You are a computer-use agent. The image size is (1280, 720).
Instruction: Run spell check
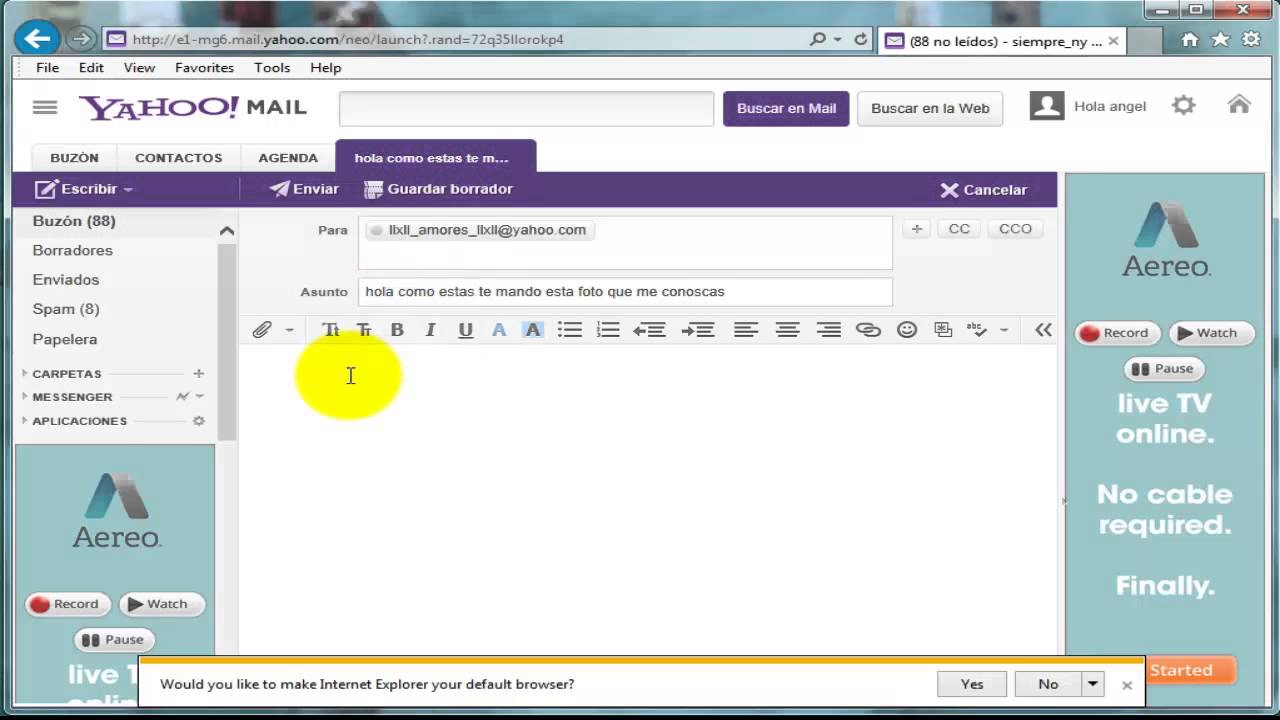point(977,330)
